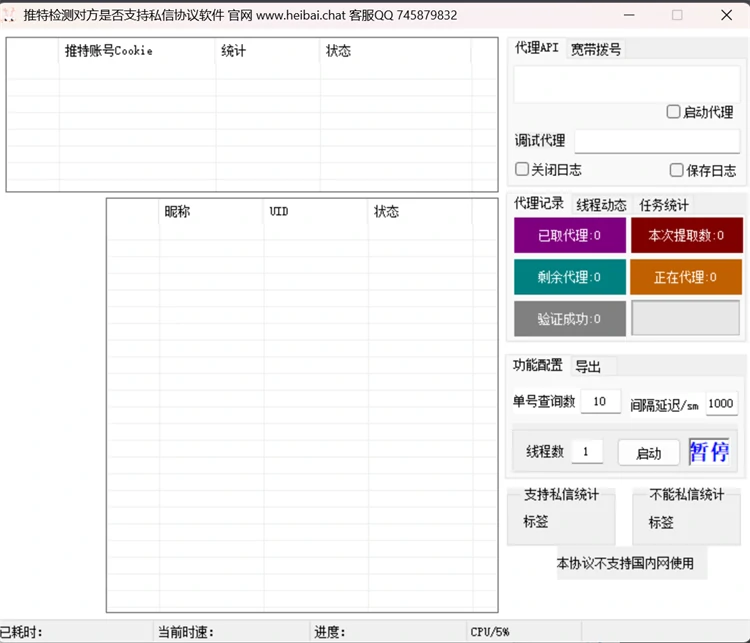The height and width of the screenshot is (643, 750).
Task: Click the UID column header
Action: coord(316,211)
